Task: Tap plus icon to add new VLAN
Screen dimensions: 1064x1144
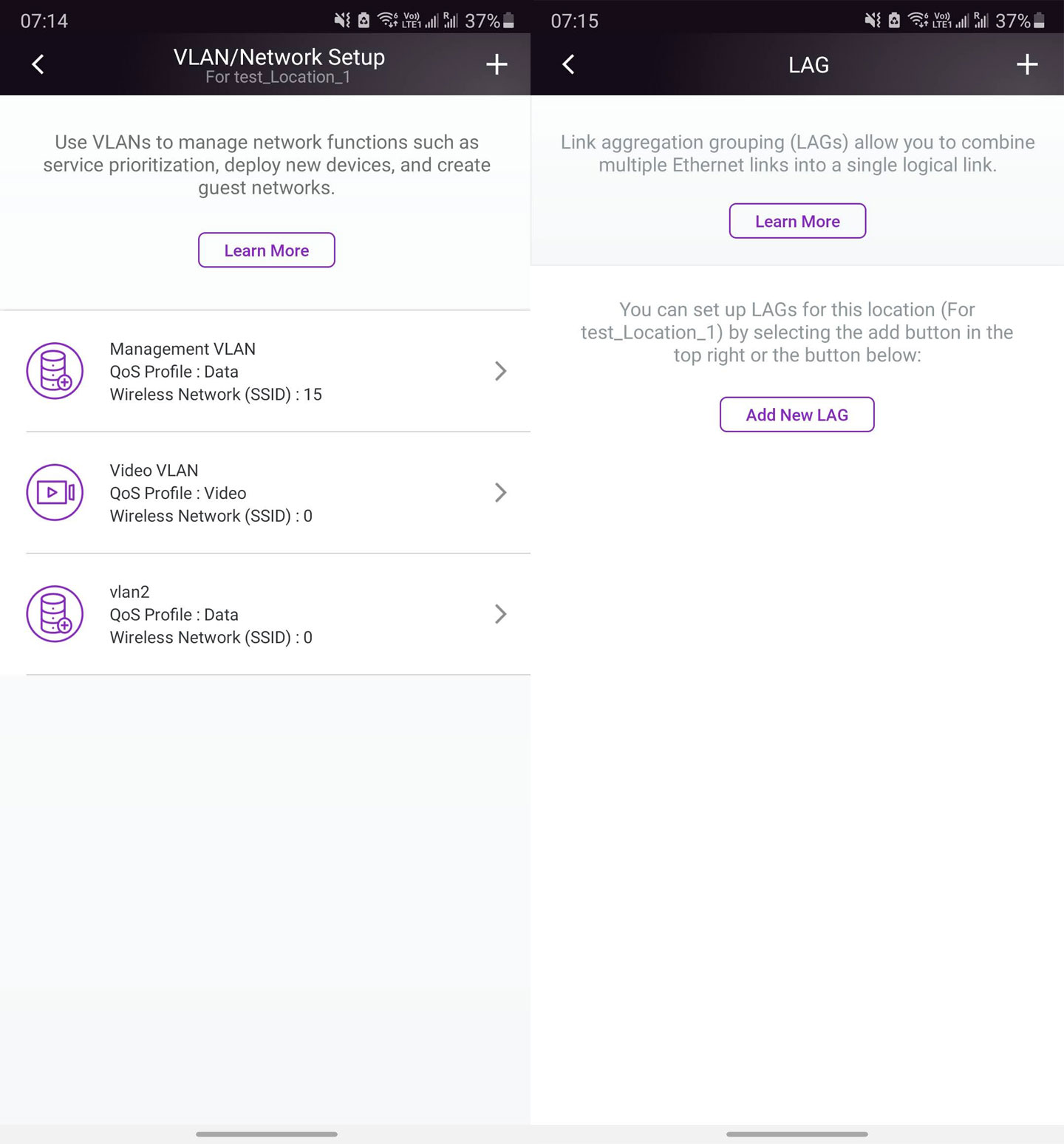Action: 497,64
